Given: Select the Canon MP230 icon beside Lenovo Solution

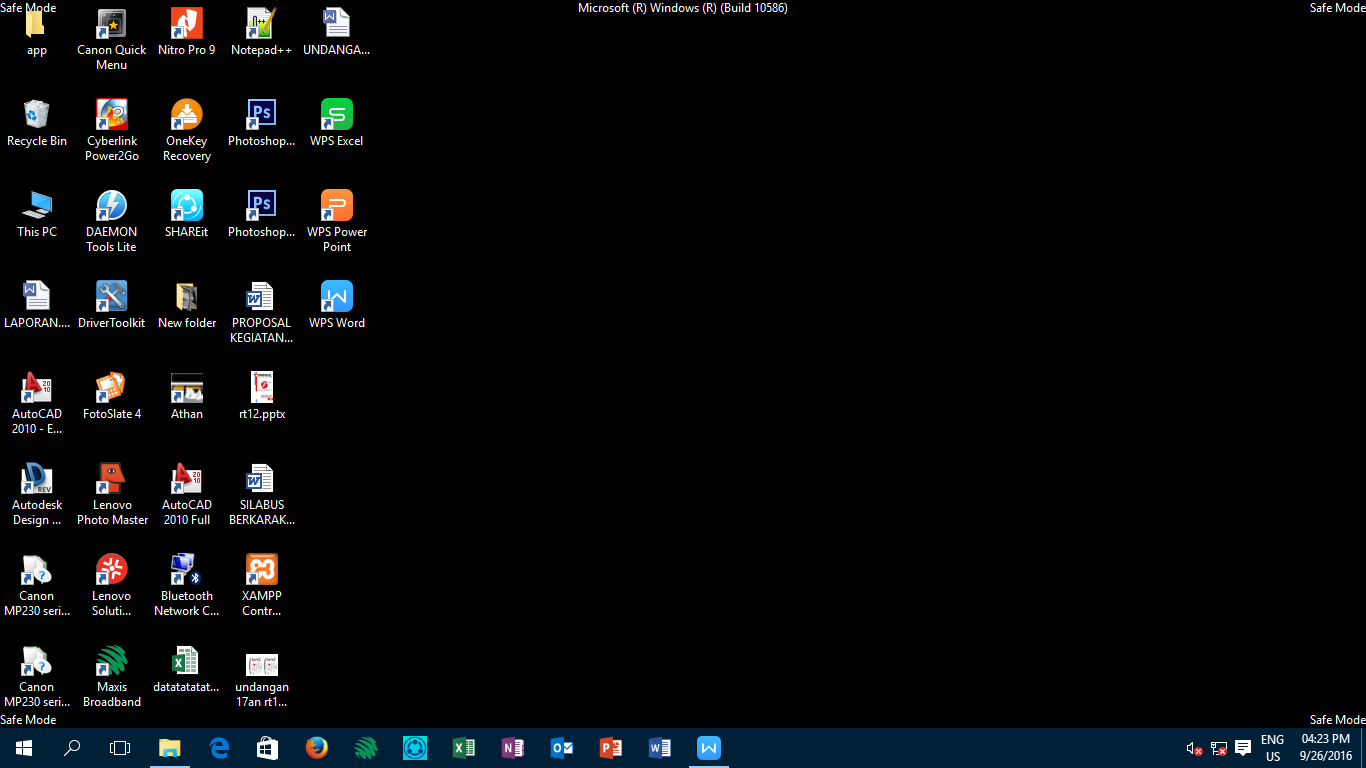Looking at the screenshot, I should coord(37,586).
